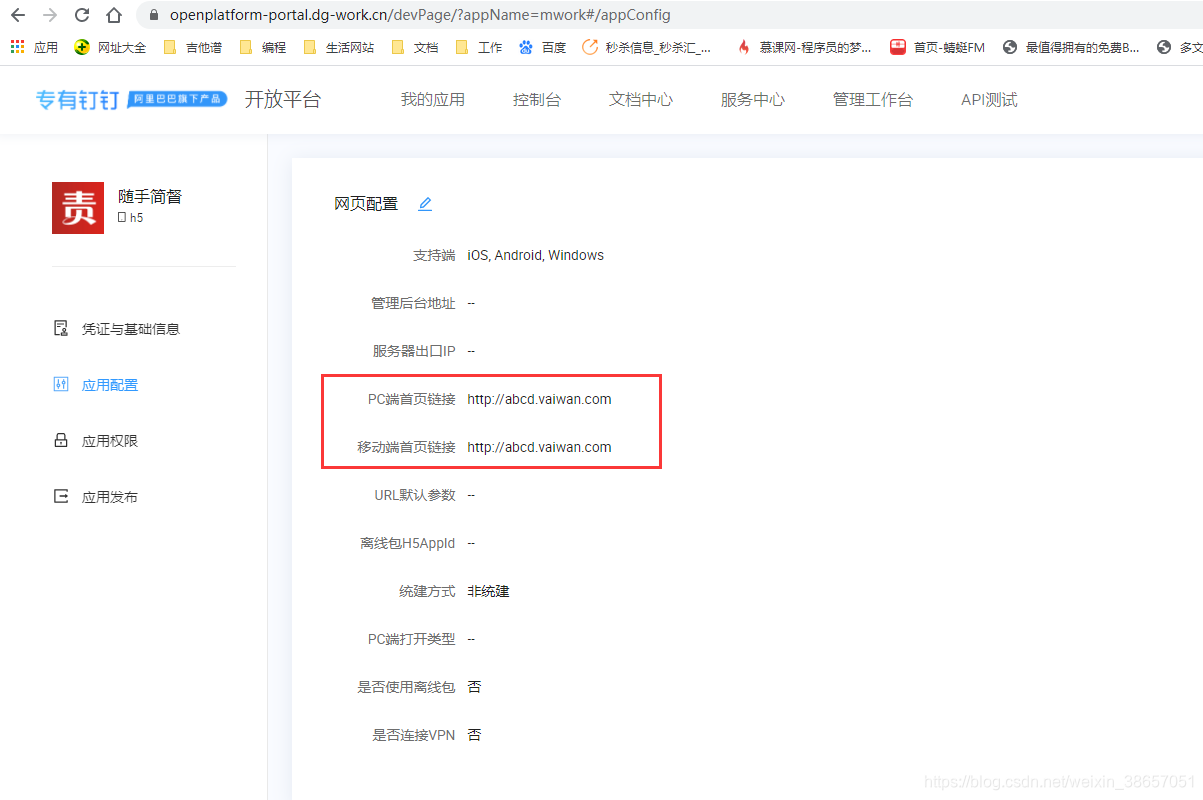The image size is (1203, 800).
Task: Select 应用权限 in sidebar
Action: coord(96,441)
